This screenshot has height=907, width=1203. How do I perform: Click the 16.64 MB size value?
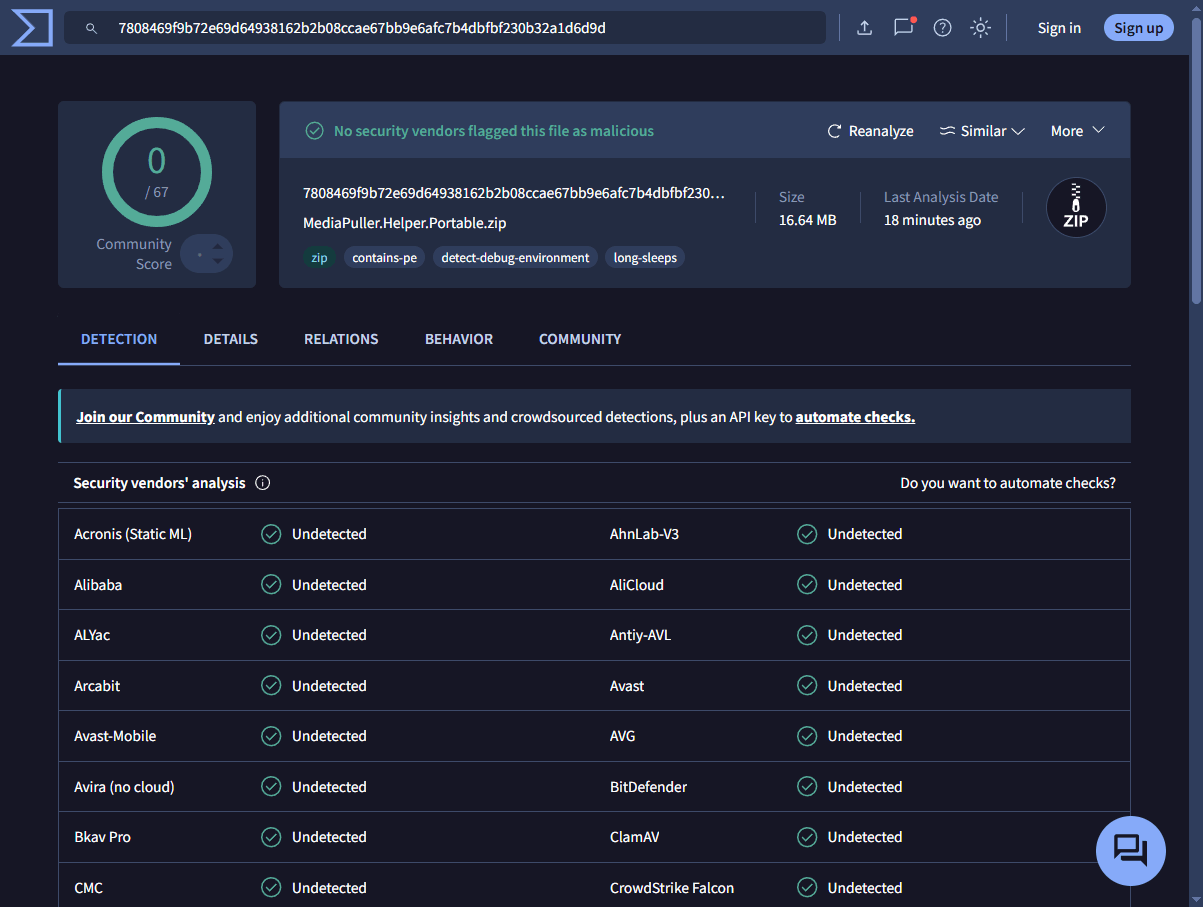click(x=808, y=220)
